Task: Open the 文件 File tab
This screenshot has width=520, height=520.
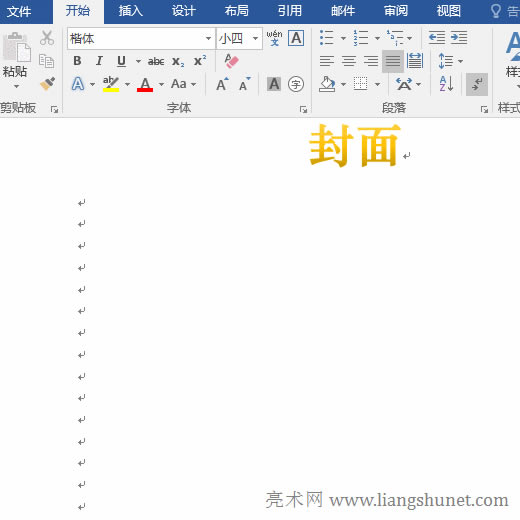Action: point(19,12)
